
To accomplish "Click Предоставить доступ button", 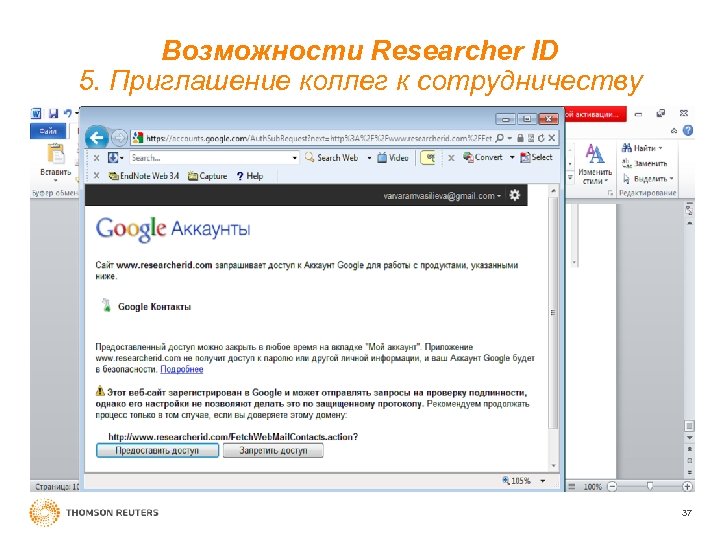I will pyautogui.click(x=157, y=450).
